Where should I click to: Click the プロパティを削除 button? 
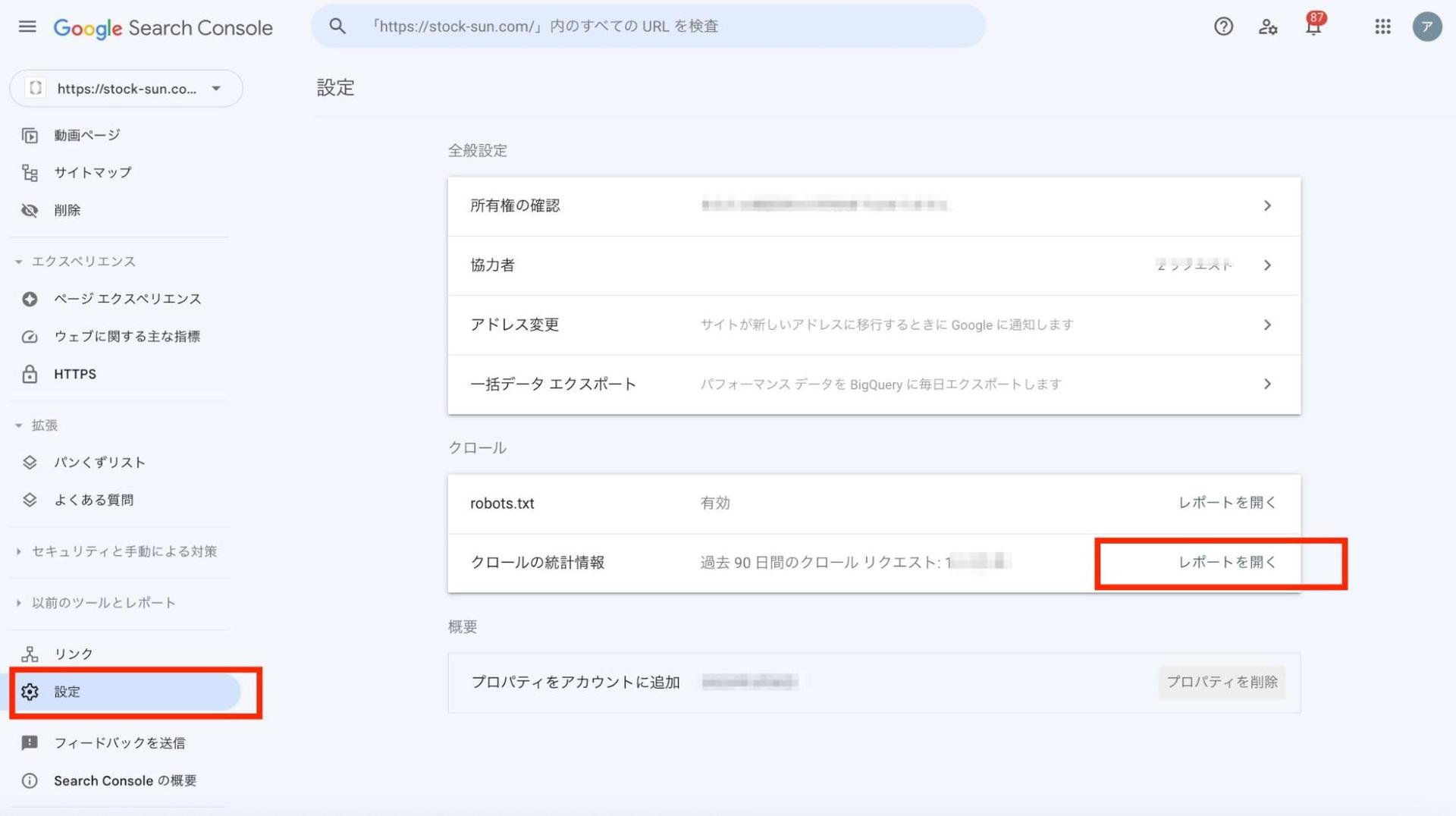point(1221,682)
